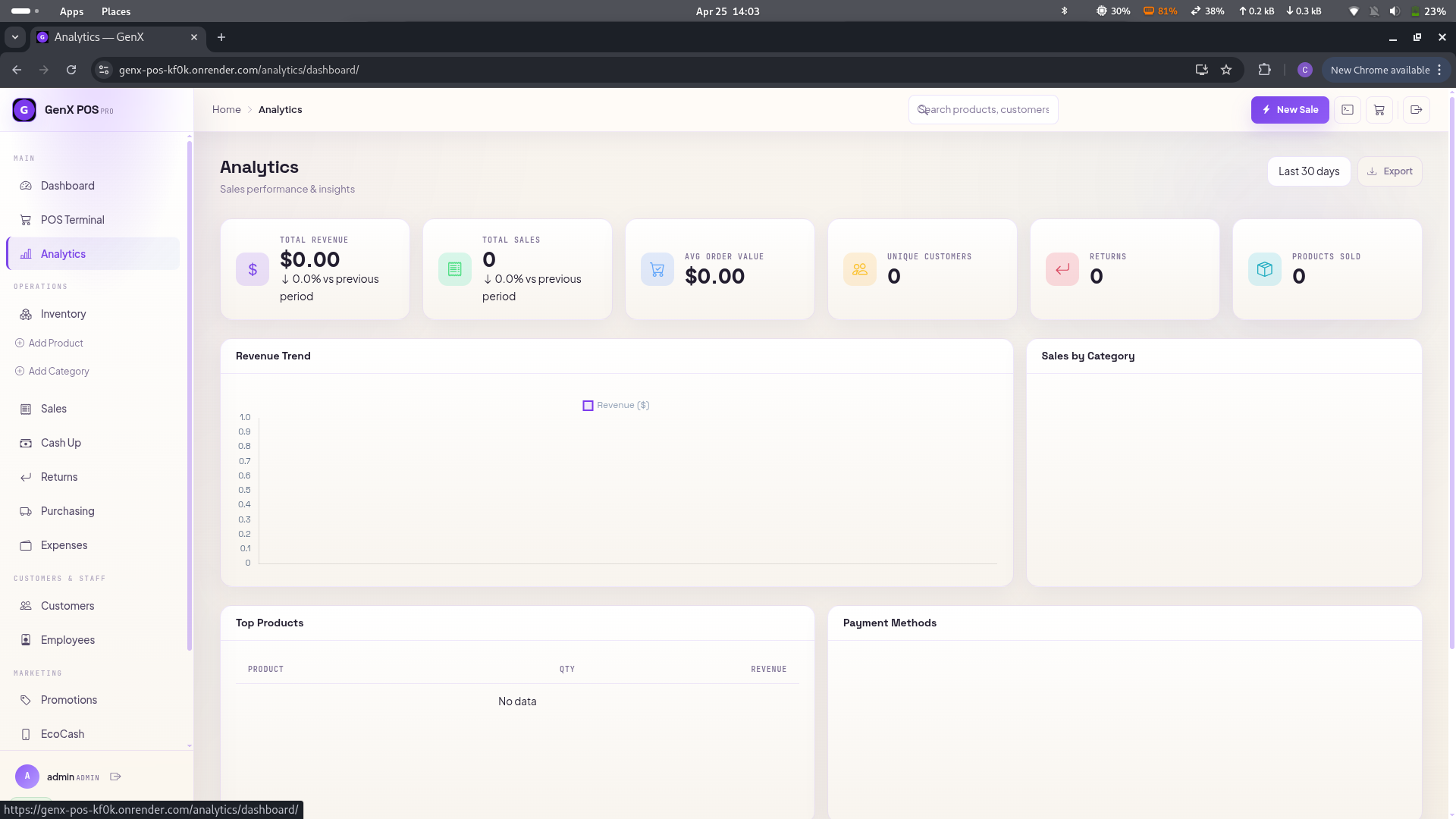Open the cart icon button in header

tap(1379, 110)
